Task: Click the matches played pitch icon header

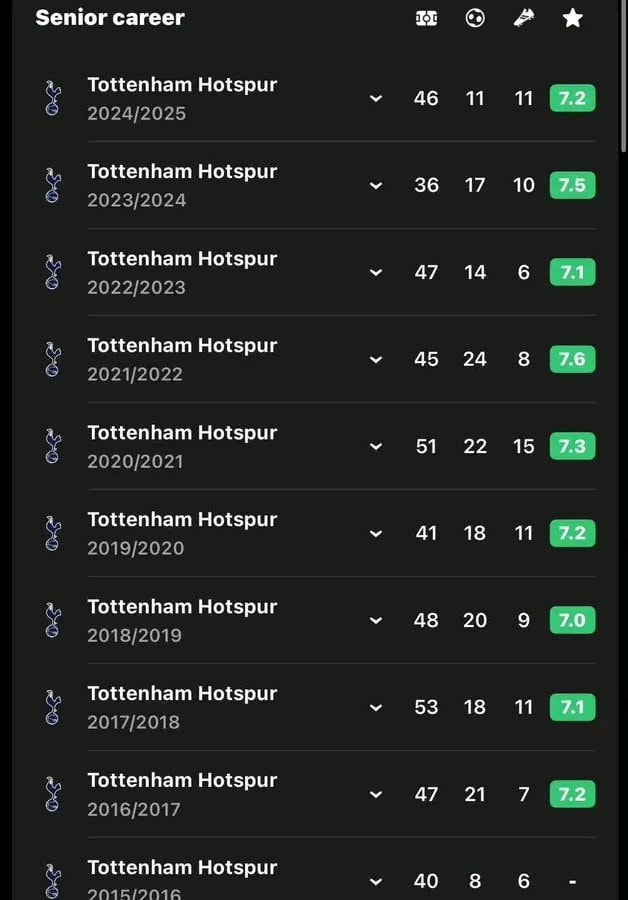Action: 426,18
